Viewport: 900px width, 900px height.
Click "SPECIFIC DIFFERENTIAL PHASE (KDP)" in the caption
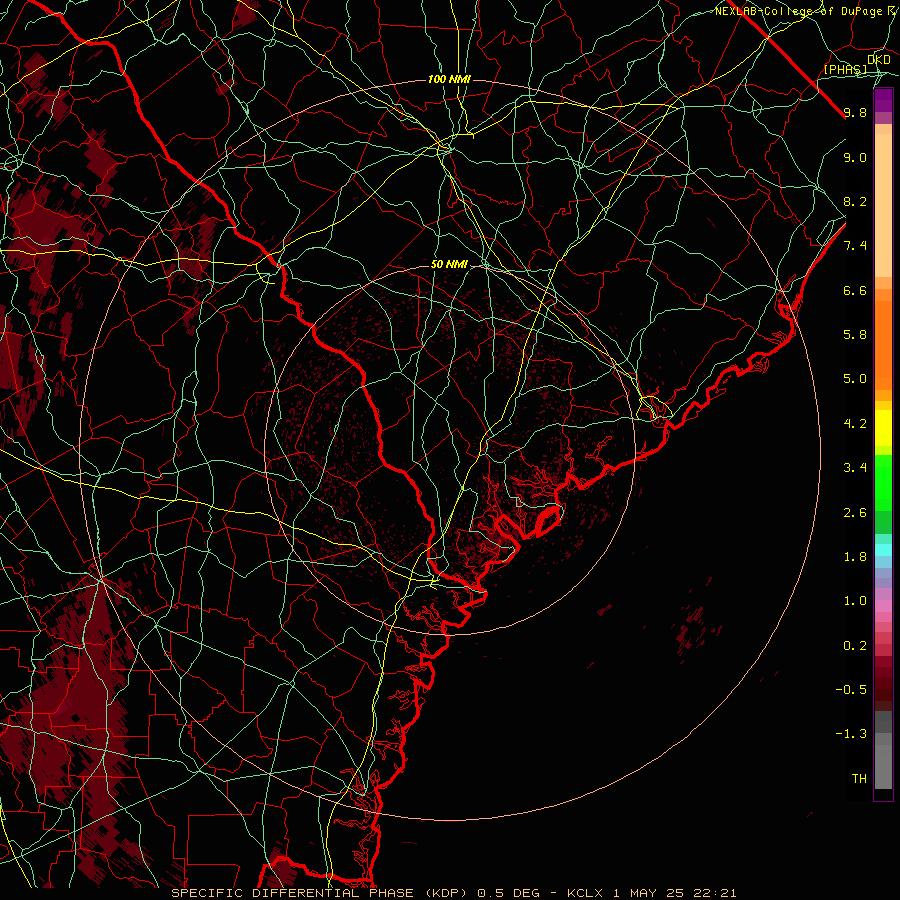coord(321,893)
